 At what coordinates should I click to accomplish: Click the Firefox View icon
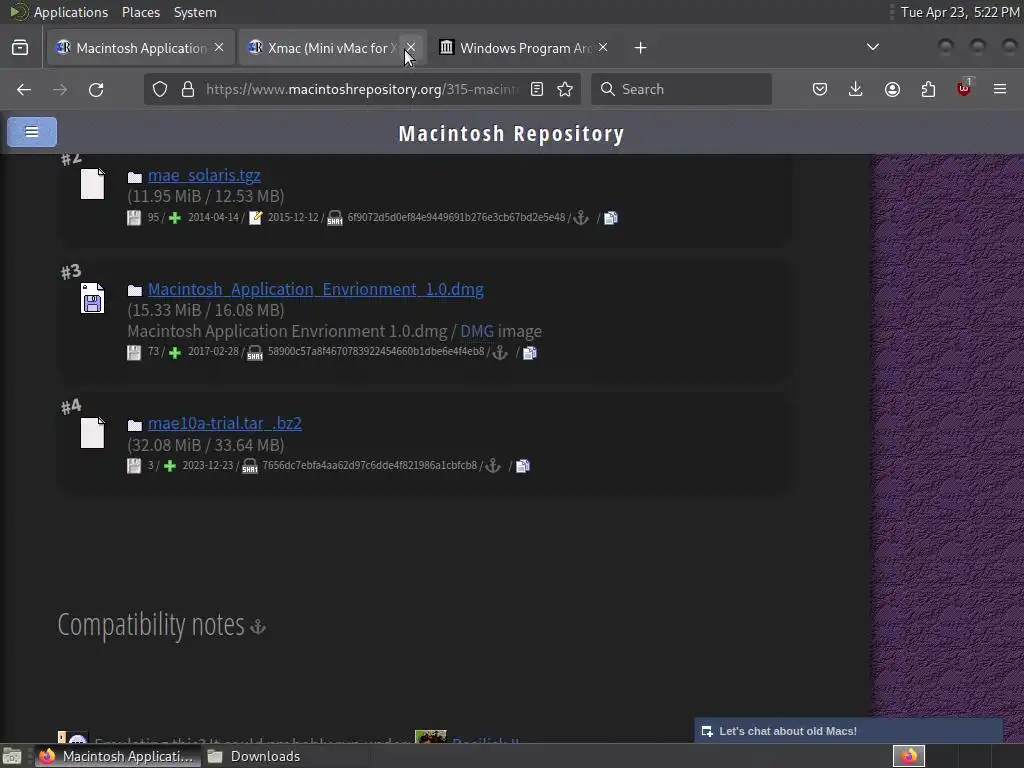click(x=20, y=48)
